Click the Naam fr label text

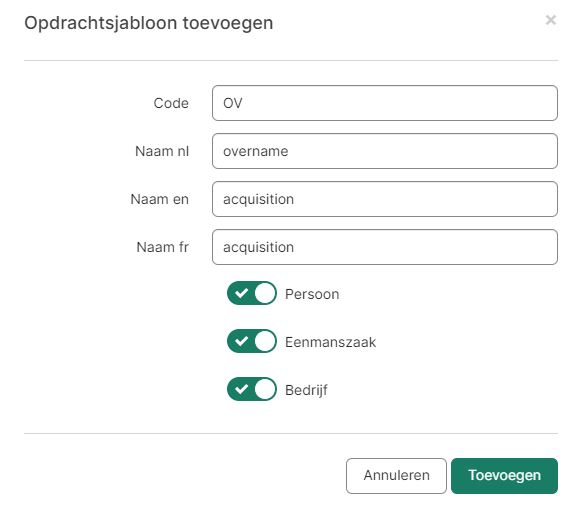tap(163, 247)
